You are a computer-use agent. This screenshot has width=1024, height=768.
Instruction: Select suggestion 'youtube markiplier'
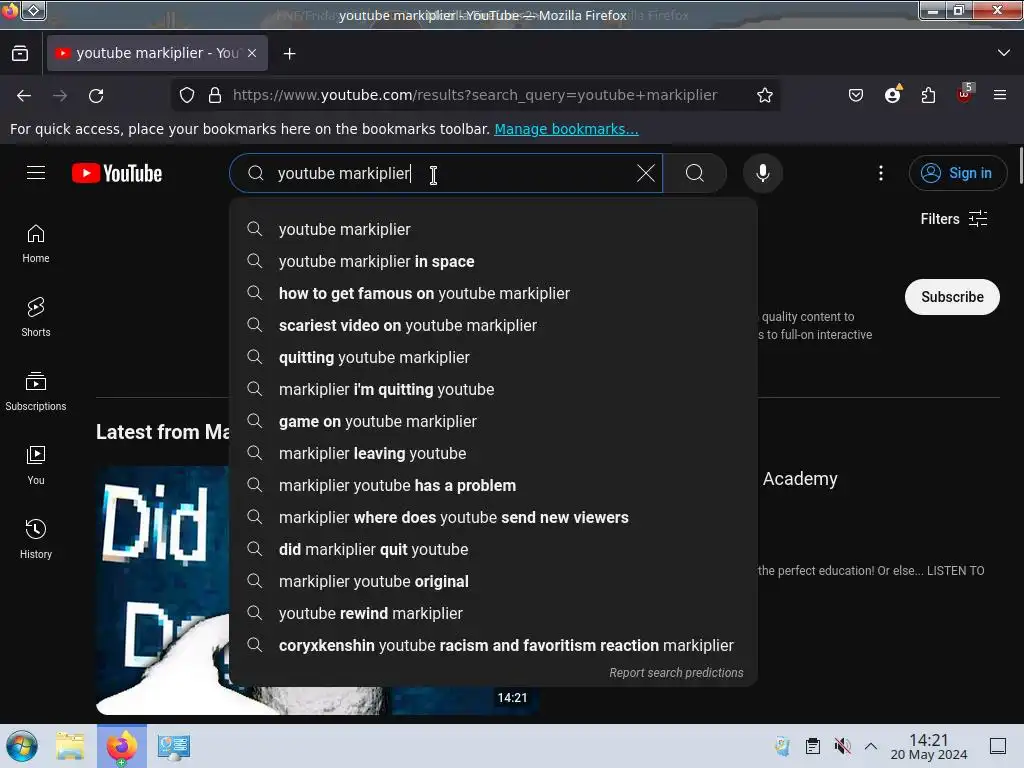point(493,229)
